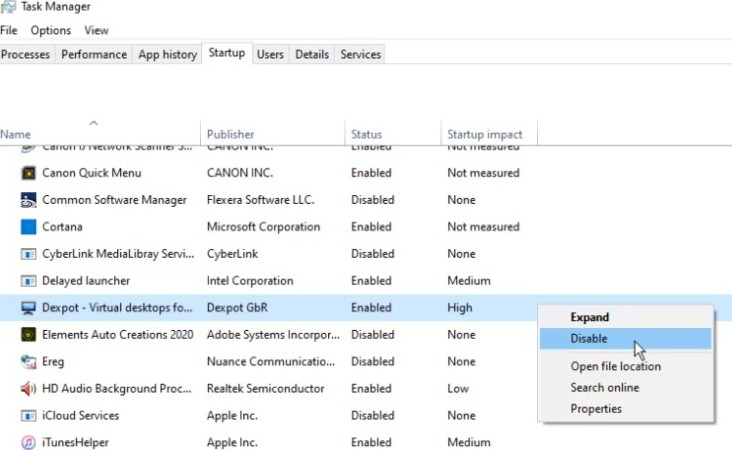The image size is (732, 450).
Task: Select the Dexpot - Virtual desktops entry
Action: pyautogui.click(x=117, y=308)
